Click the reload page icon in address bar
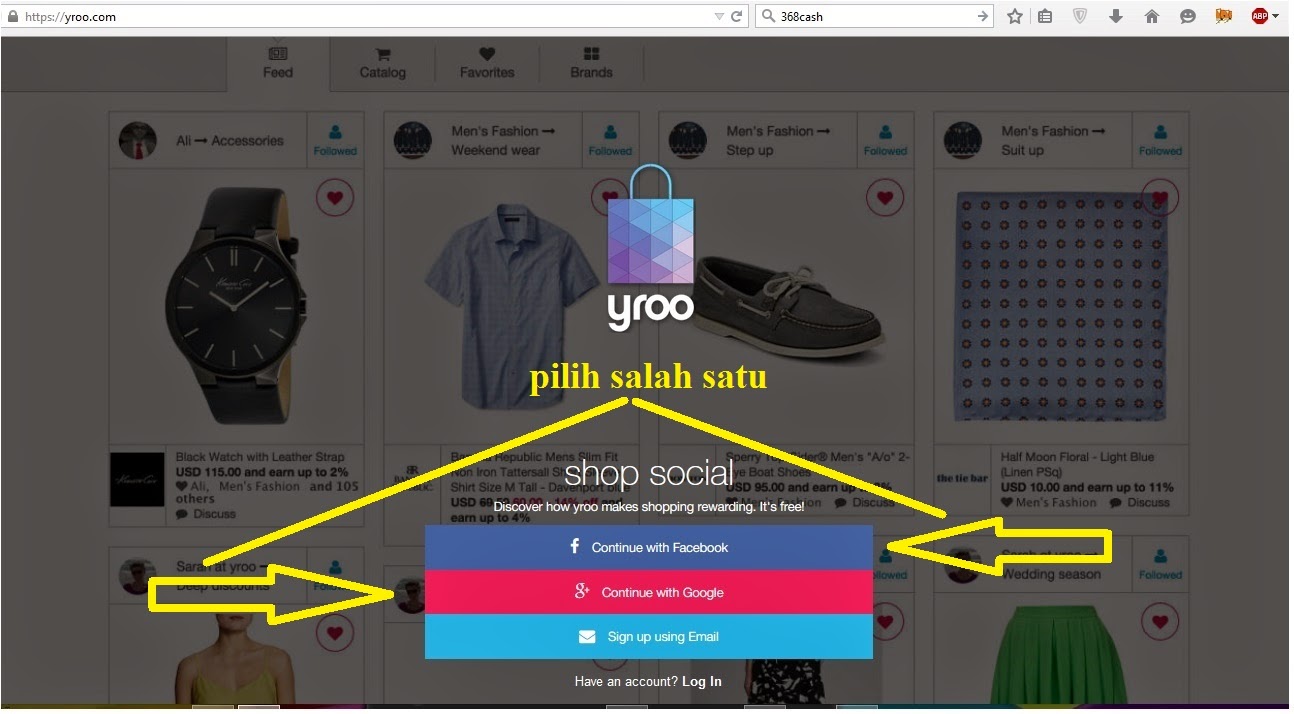This screenshot has height=714, width=1294. [737, 16]
